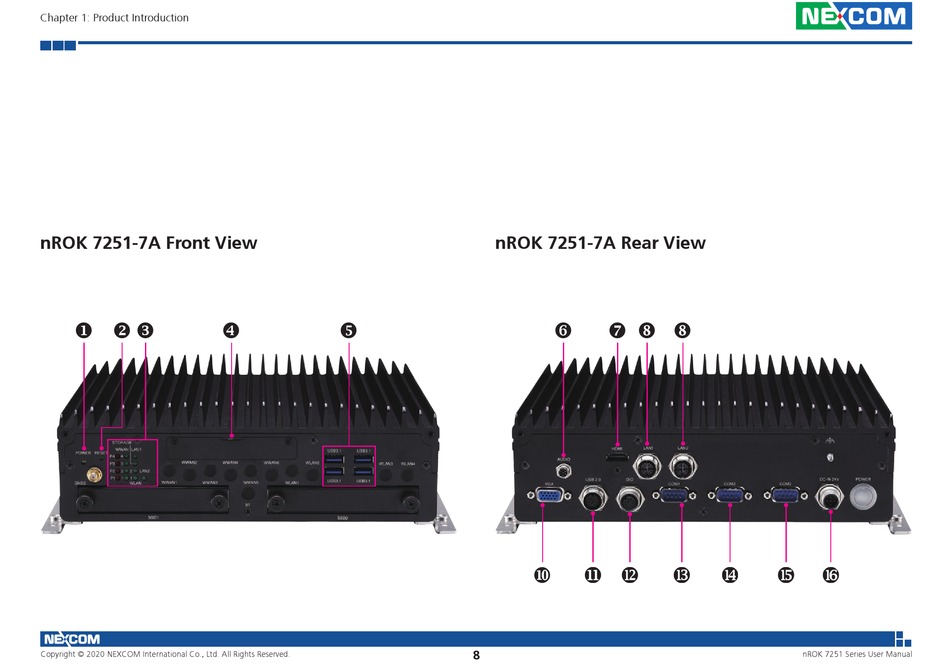Click callout number 7 above the rear view

tap(617, 330)
